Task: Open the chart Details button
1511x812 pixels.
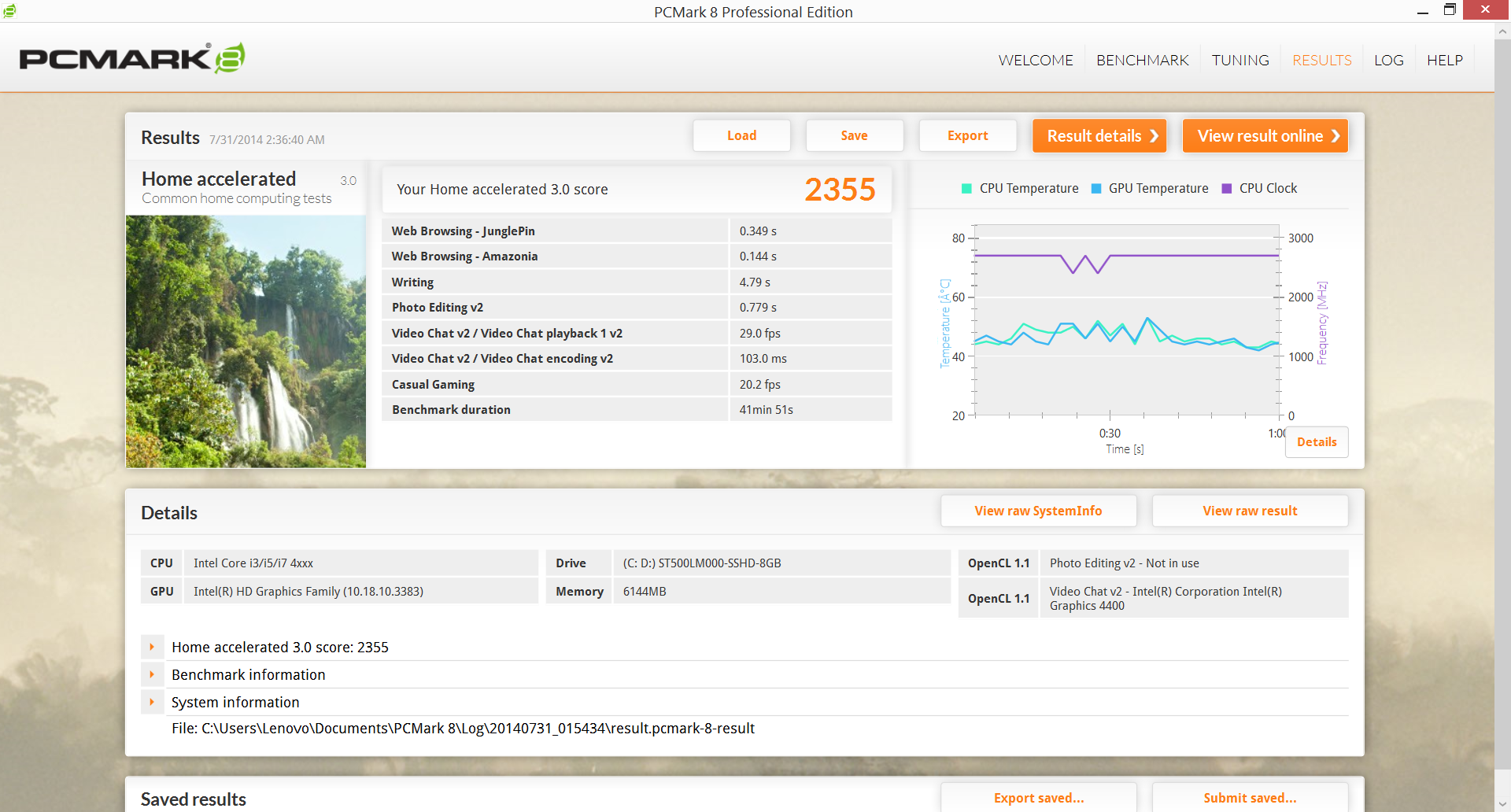Action: pos(1317,442)
